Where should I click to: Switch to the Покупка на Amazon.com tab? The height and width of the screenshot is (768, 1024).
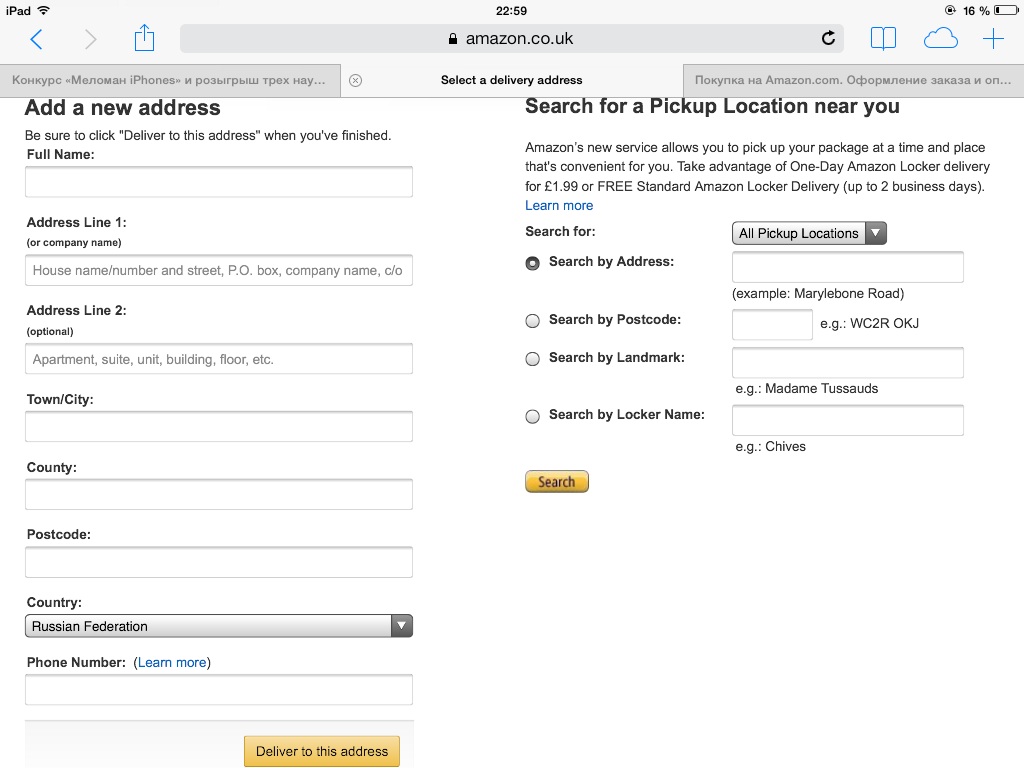pyautogui.click(x=853, y=80)
